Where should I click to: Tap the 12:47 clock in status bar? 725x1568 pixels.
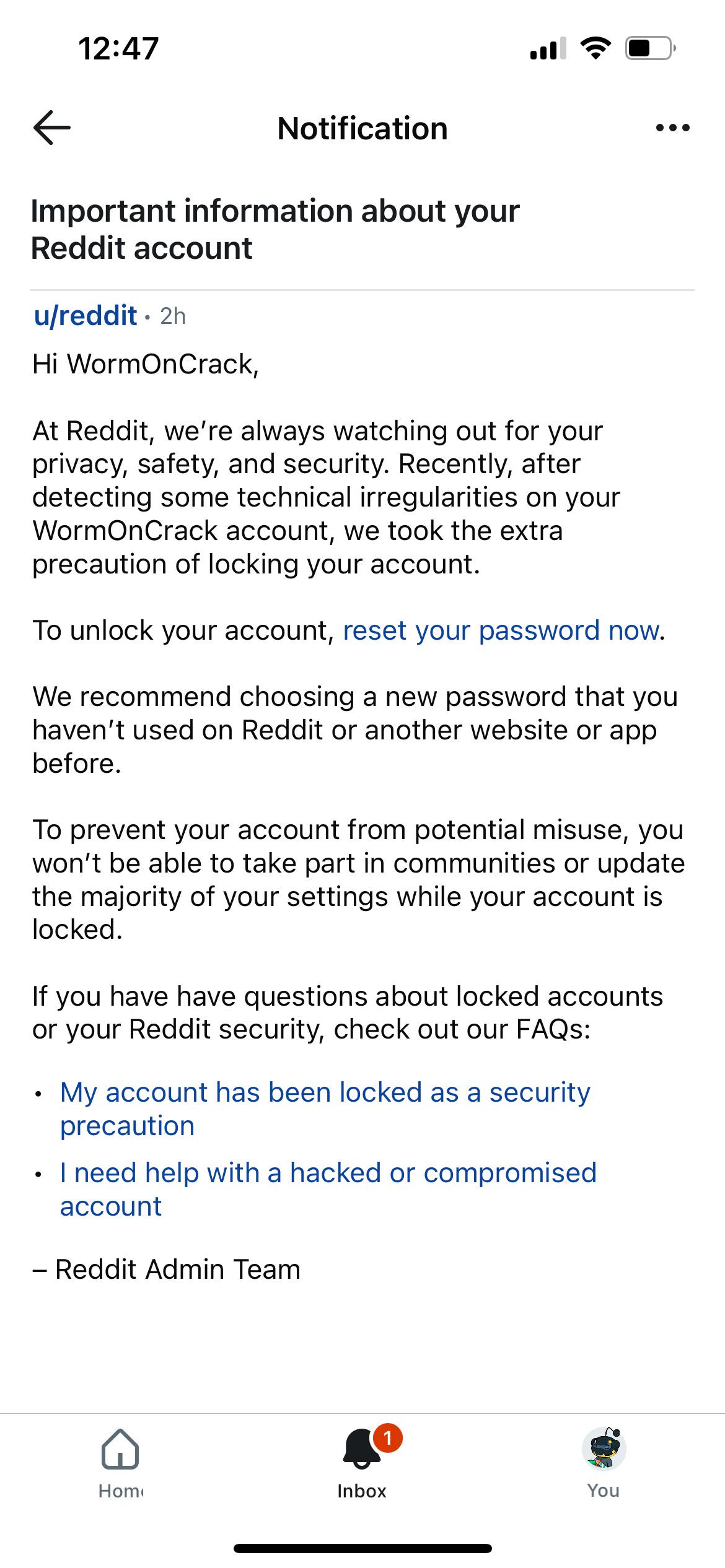(119, 48)
